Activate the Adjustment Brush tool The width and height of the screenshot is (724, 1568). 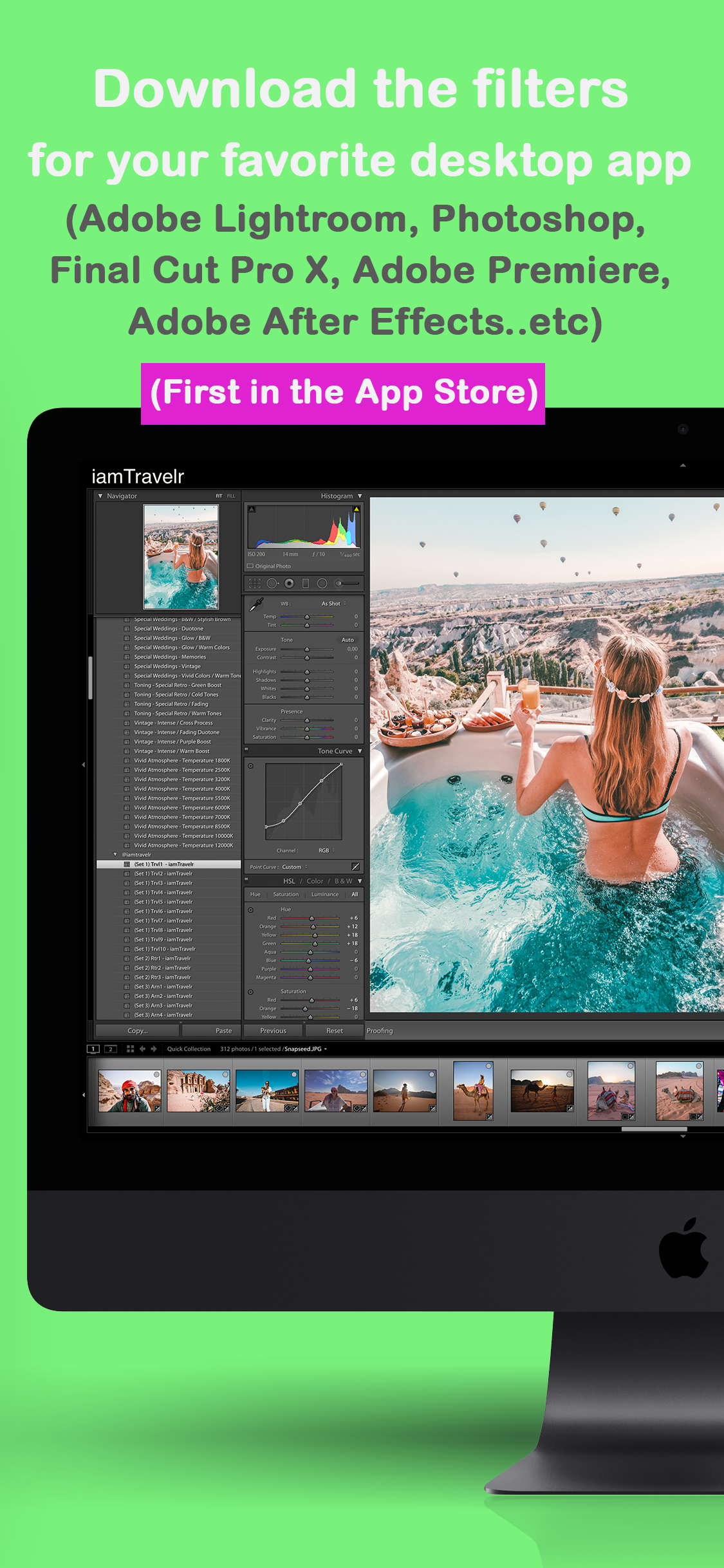point(348,583)
